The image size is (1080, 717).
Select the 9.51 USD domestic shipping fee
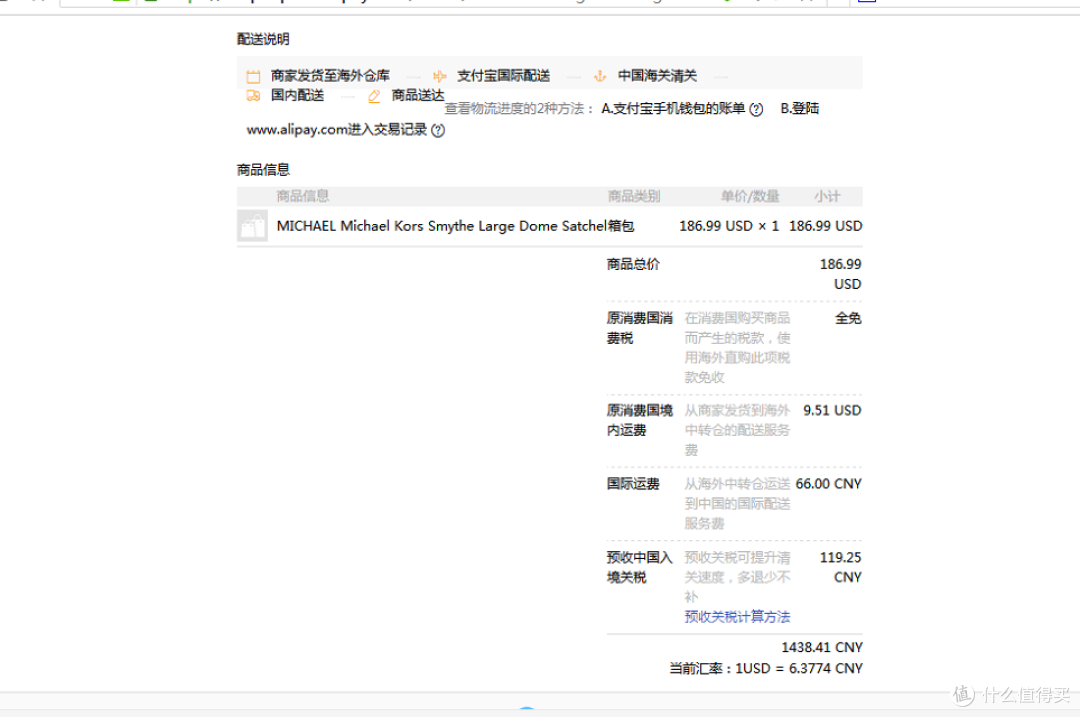tap(832, 411)
